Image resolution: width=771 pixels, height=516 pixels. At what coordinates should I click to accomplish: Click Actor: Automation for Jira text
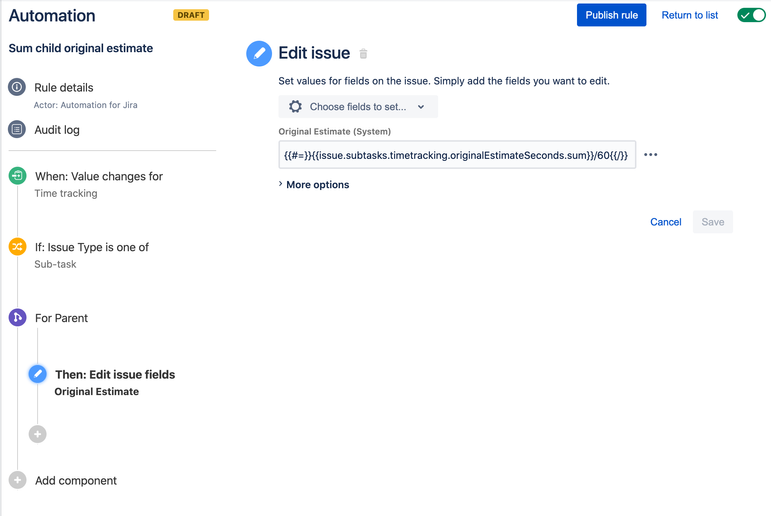coord(86,105)
